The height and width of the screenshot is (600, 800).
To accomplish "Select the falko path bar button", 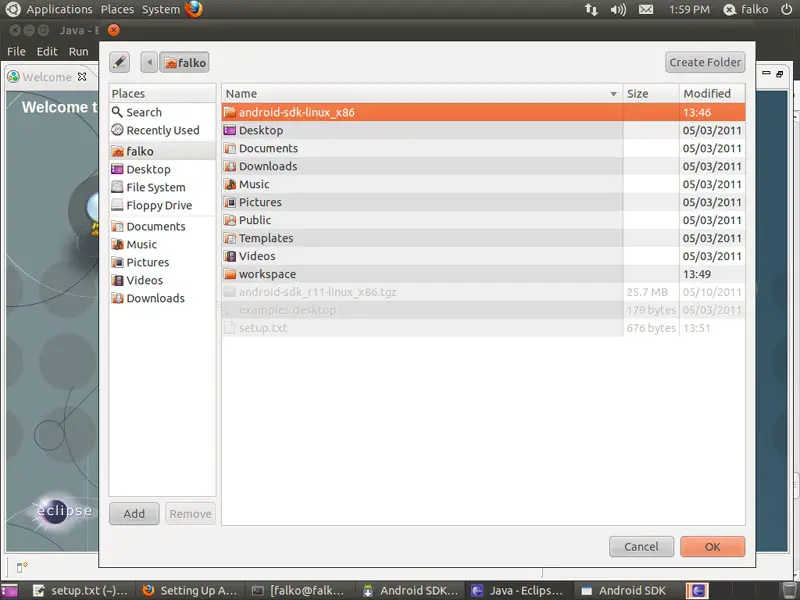I will tap(184, 62).
